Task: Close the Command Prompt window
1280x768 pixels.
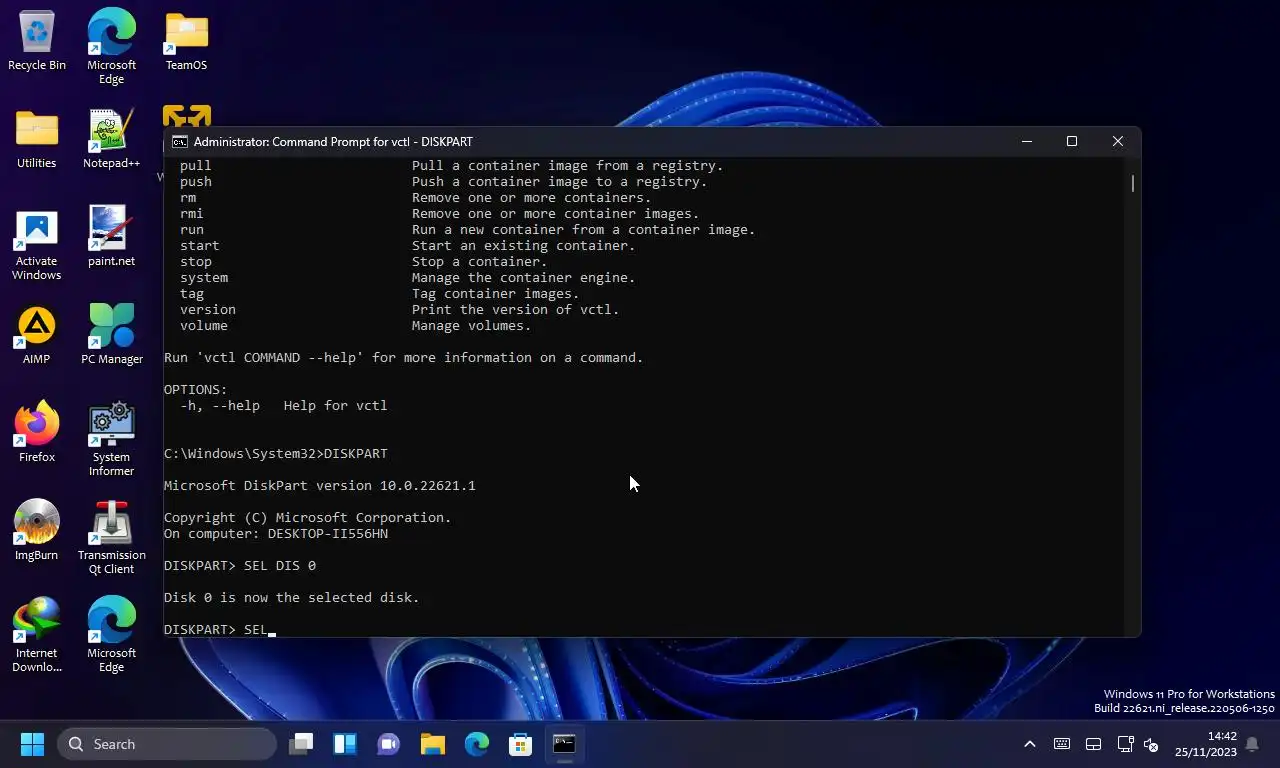Action: [x=1118, y=142]
